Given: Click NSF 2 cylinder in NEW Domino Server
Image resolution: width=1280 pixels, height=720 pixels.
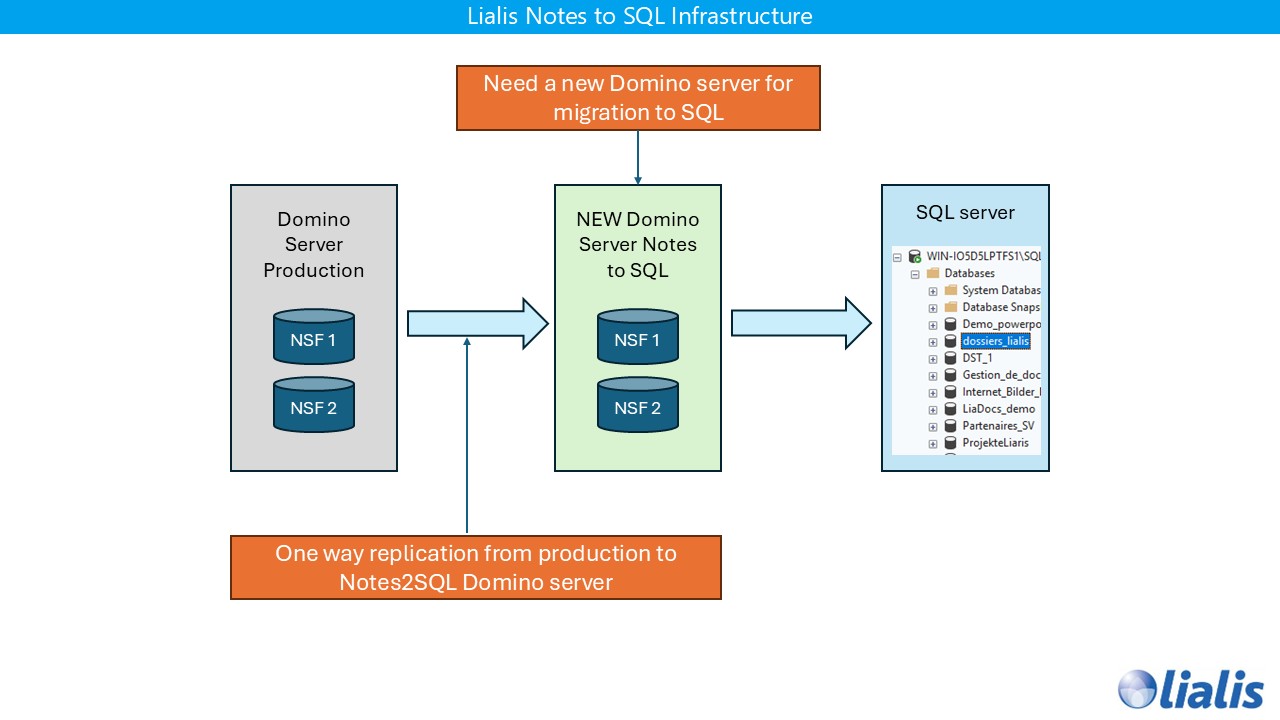Looking at the screenshot, I should tap(637, 405).
